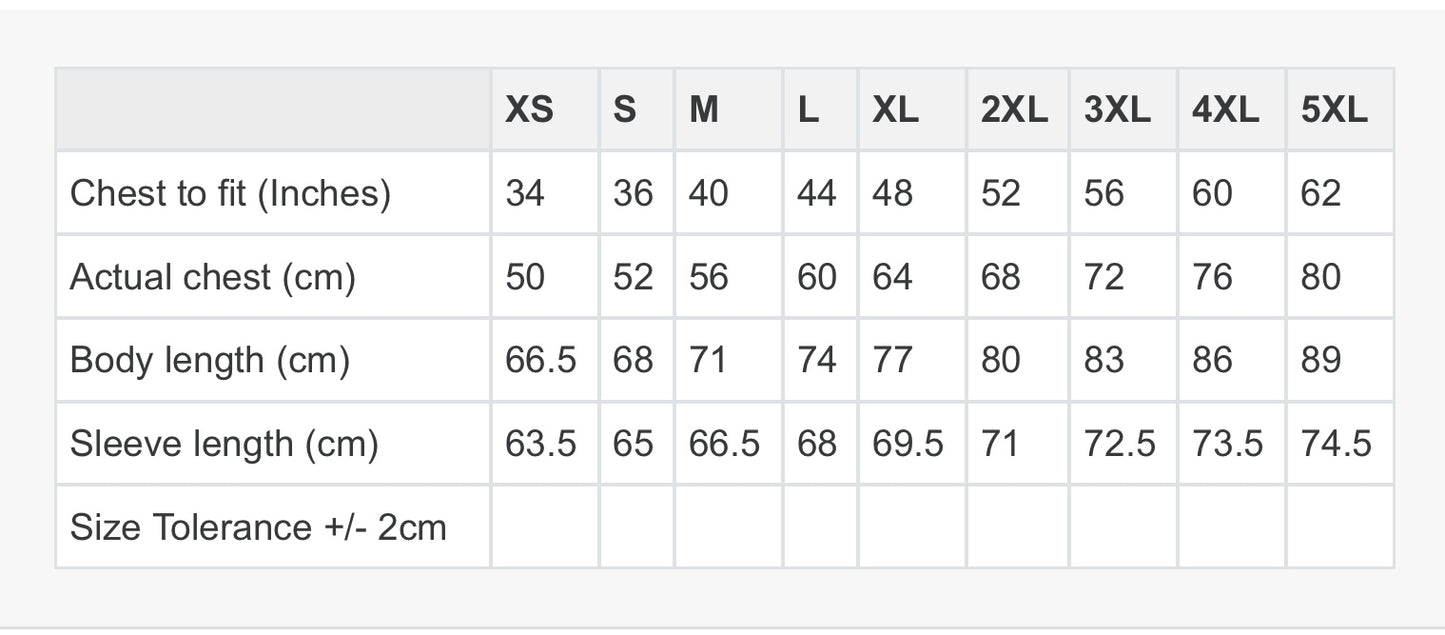Image resolution: width=1445 pixels, height=635 pixels.
Task: Select body length value for 2XL
Action: (x=1001, y=360)
